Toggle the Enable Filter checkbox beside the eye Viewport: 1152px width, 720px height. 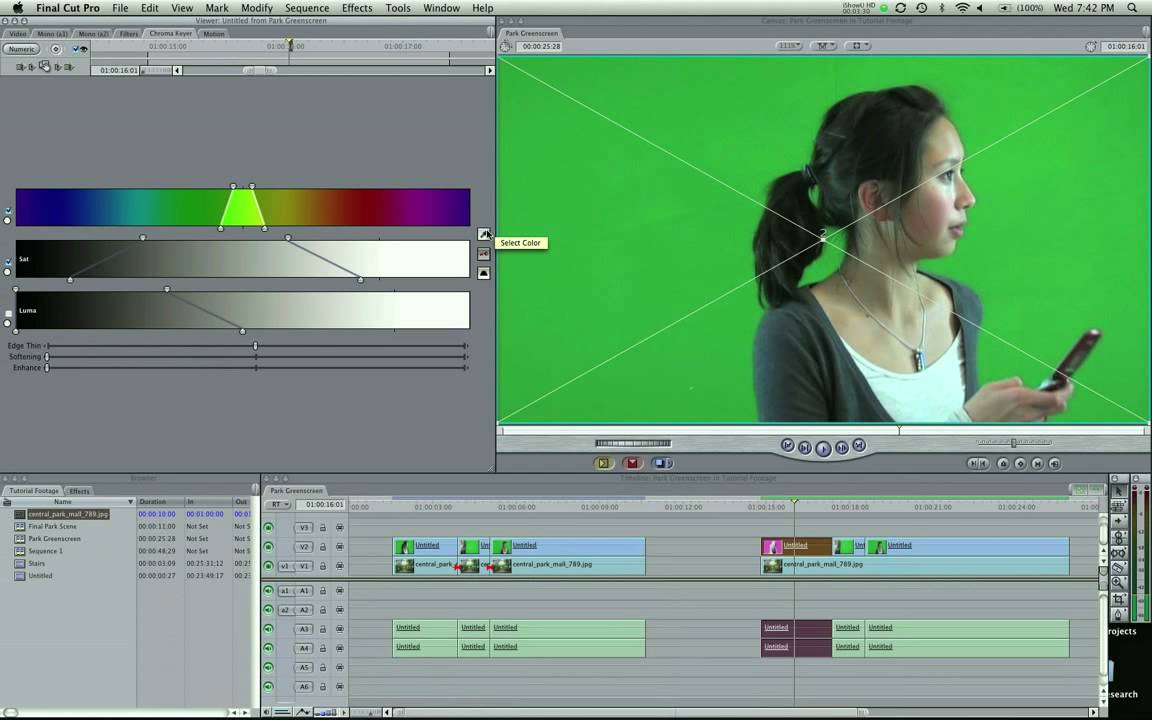(75, 49)
